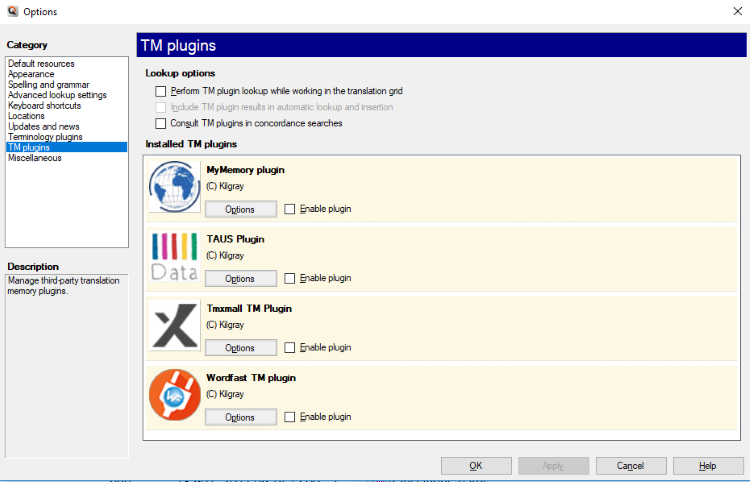
Task: Open Options for Tmxmall TM Plugin
Action: 241,348
